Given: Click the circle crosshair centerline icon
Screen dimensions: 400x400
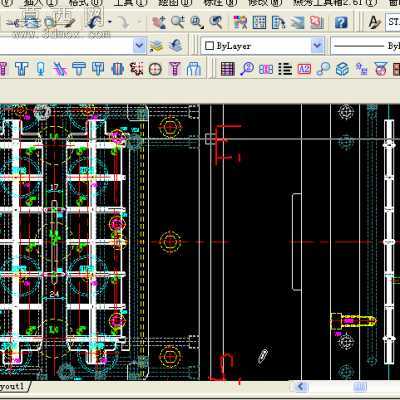Looking at the screenshot, I should [x=155, y=69].
